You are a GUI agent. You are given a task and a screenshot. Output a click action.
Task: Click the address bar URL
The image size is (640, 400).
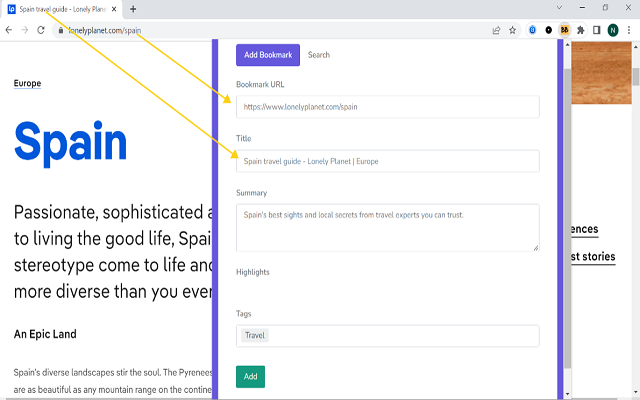104,30
